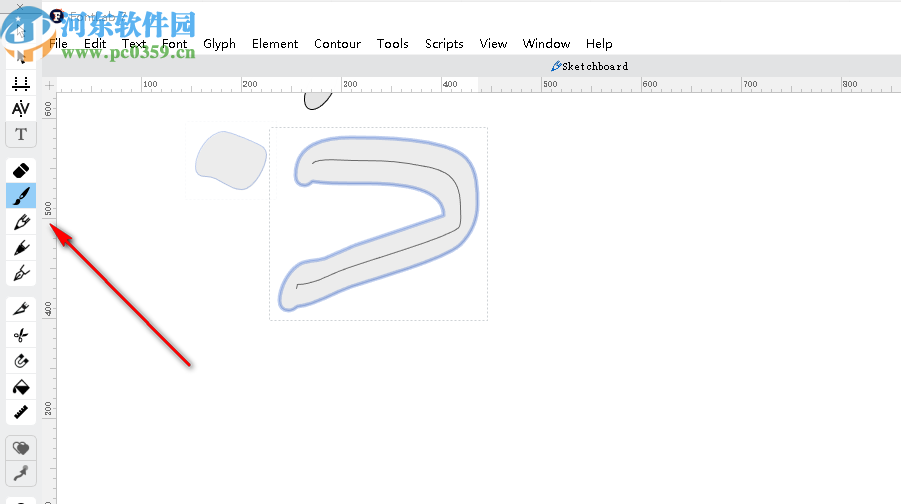Select the tool below the heart icon
The image size is (901, 504).
tap(21, 474)
